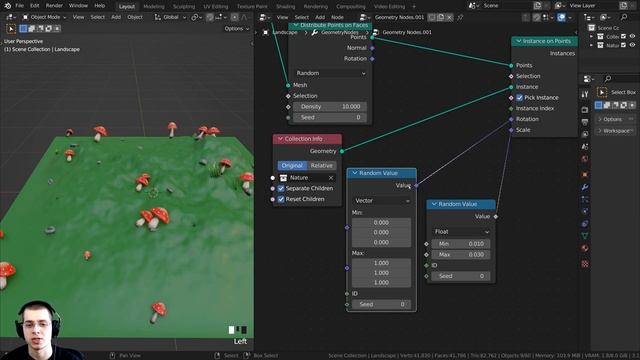Switch to the Shading workspace tab

coord(285,7)
